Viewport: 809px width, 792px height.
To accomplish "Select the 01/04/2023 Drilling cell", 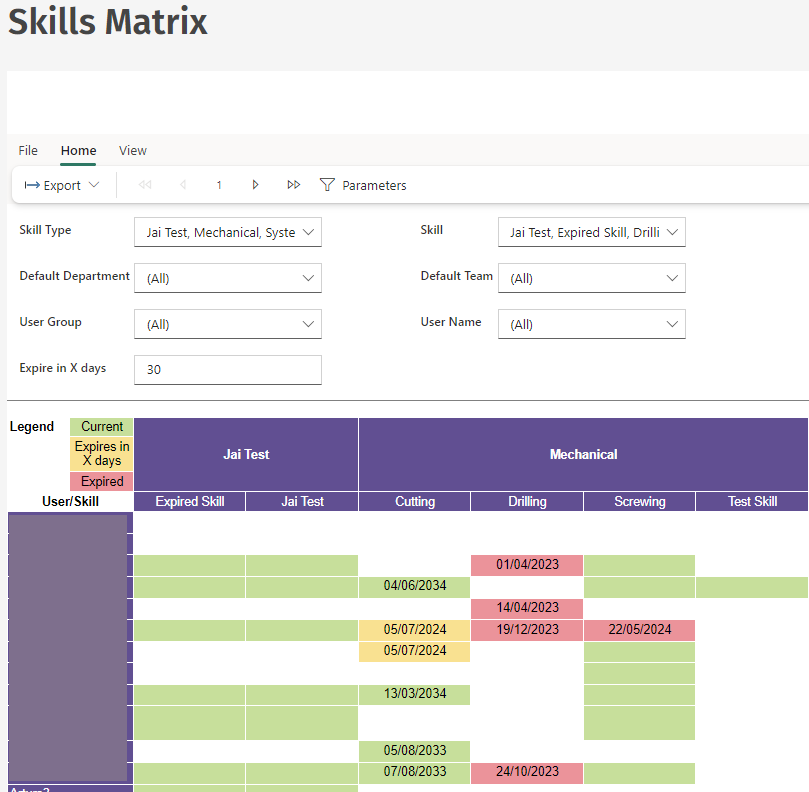I will (x=527, y=565).
